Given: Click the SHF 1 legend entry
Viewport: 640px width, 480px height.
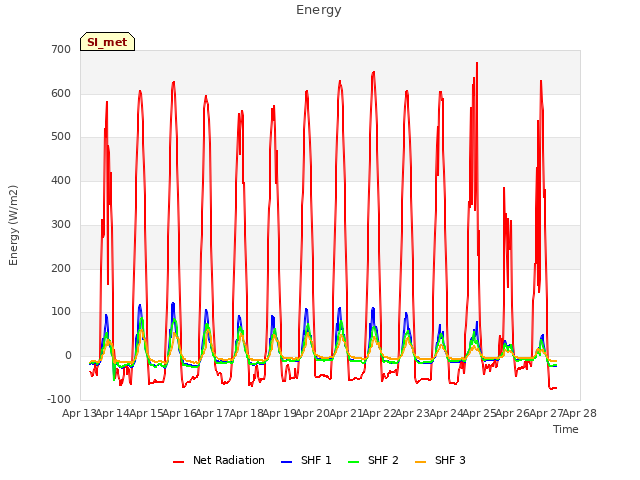Looking at the screenshot, I should click(306, 460).
